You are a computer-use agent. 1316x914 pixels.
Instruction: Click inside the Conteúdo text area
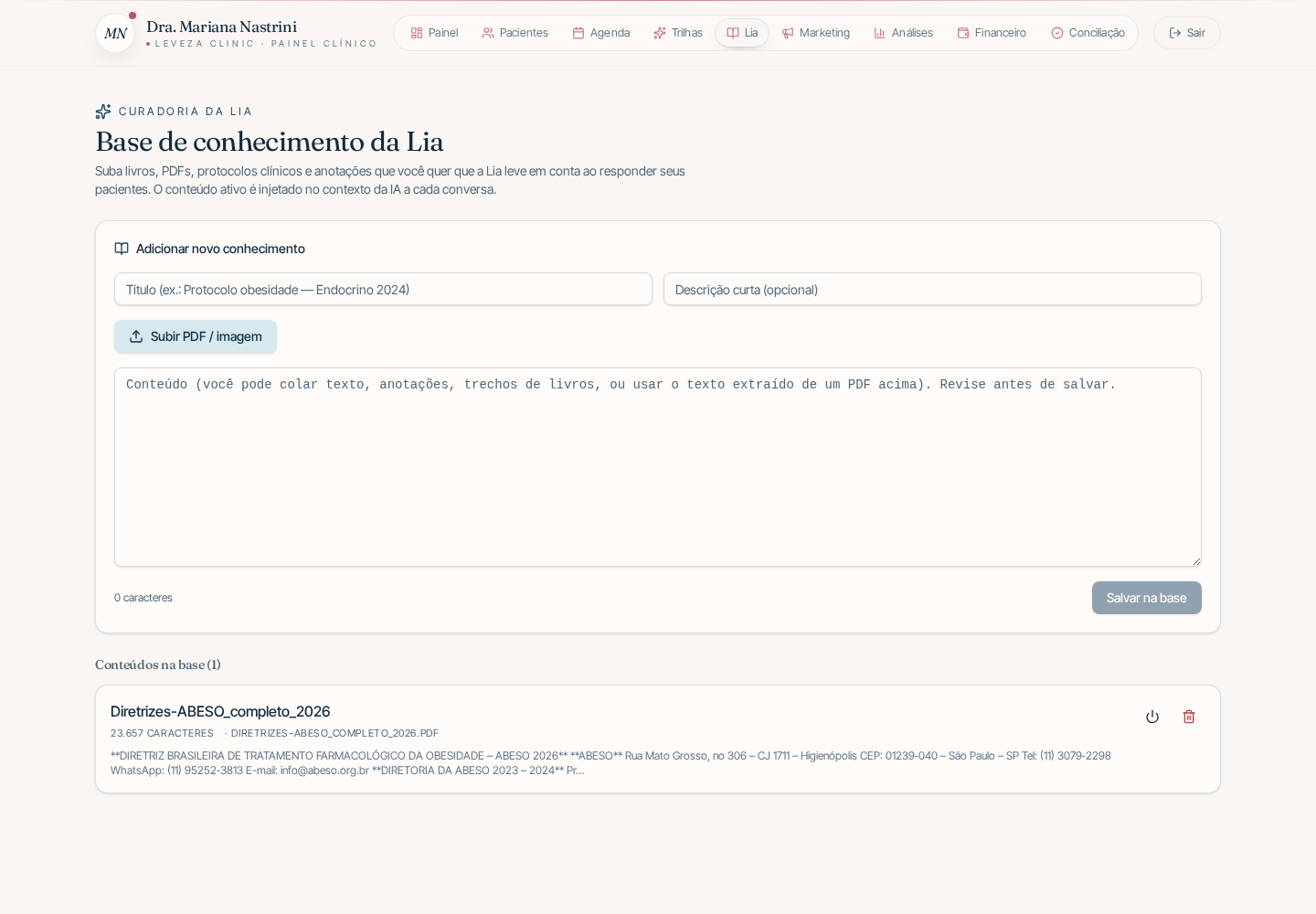[x=658, y=467]
